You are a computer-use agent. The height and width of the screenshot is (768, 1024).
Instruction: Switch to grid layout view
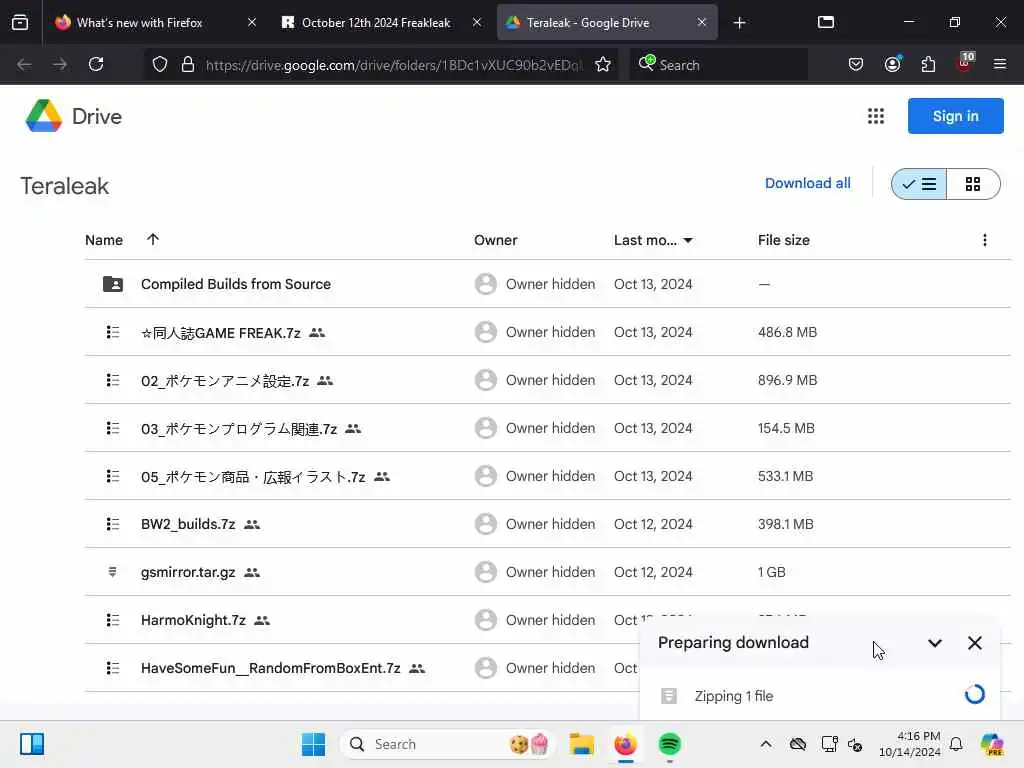pyautogui.click(x=972, y=184)
